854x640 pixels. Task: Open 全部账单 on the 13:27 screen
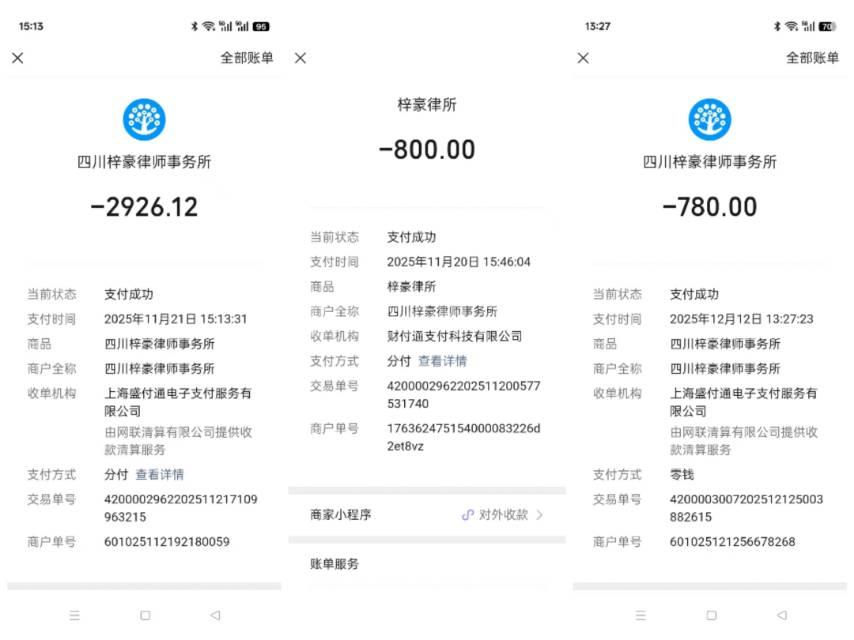click(812, 58)
